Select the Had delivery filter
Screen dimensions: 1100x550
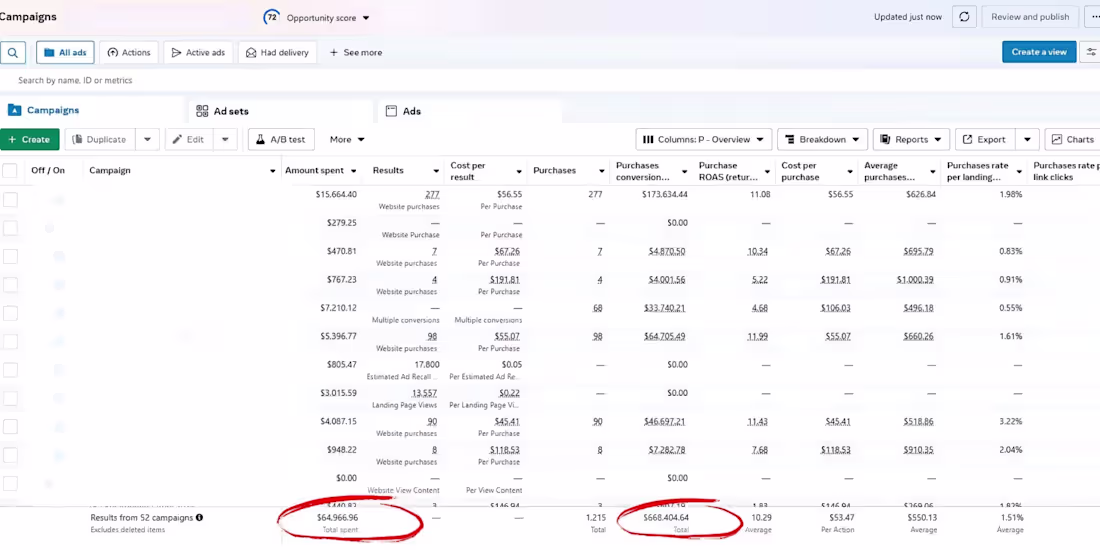pyautogui.click(x=278, y=53)
